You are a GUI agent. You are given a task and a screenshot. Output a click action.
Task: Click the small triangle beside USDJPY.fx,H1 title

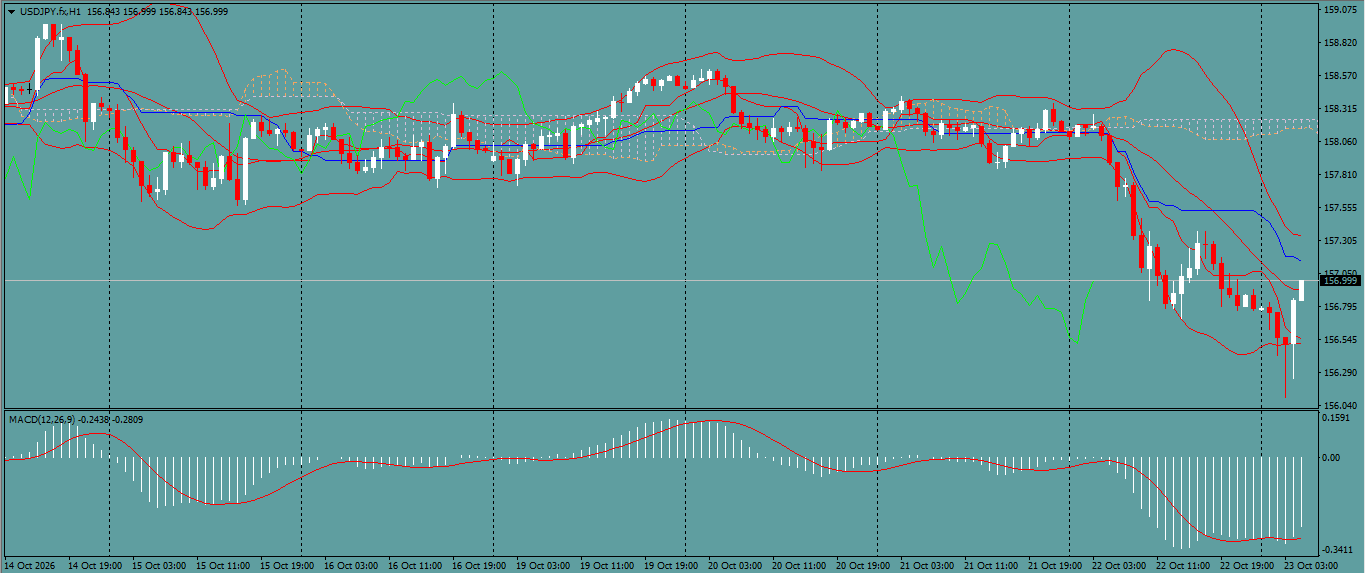[11, 11]
